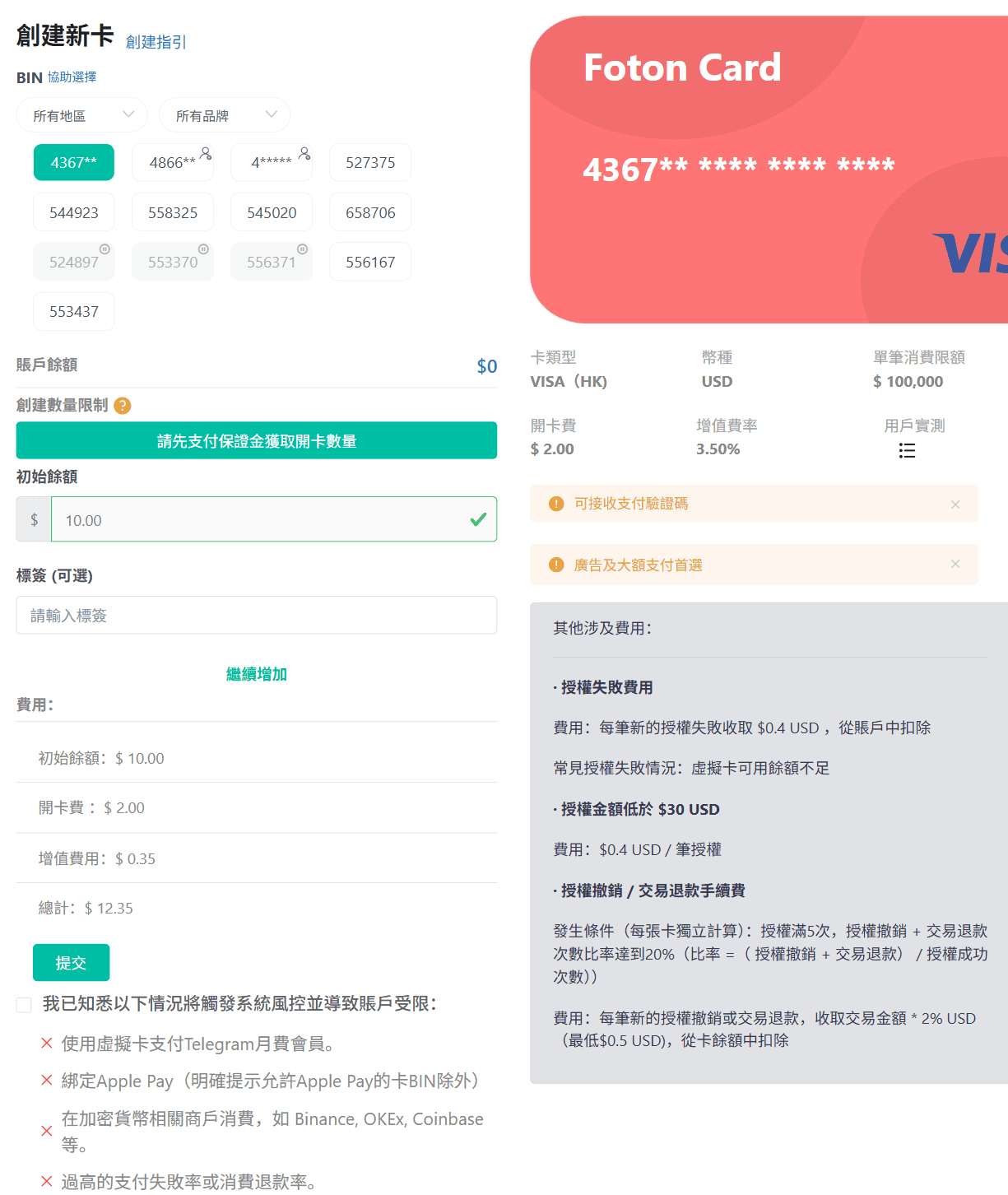Open the 所有品牌 brand dropdown

225,115
